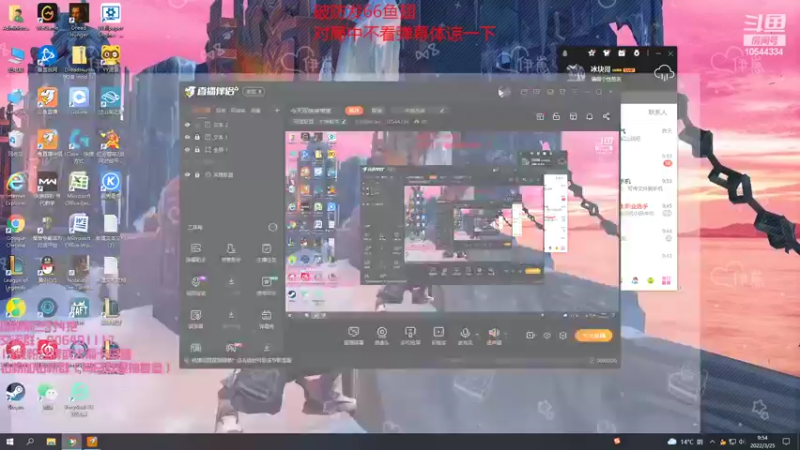Open the contacts tab in chat window
This screenshot has width=800, height=450.
[x=657, y=112]
